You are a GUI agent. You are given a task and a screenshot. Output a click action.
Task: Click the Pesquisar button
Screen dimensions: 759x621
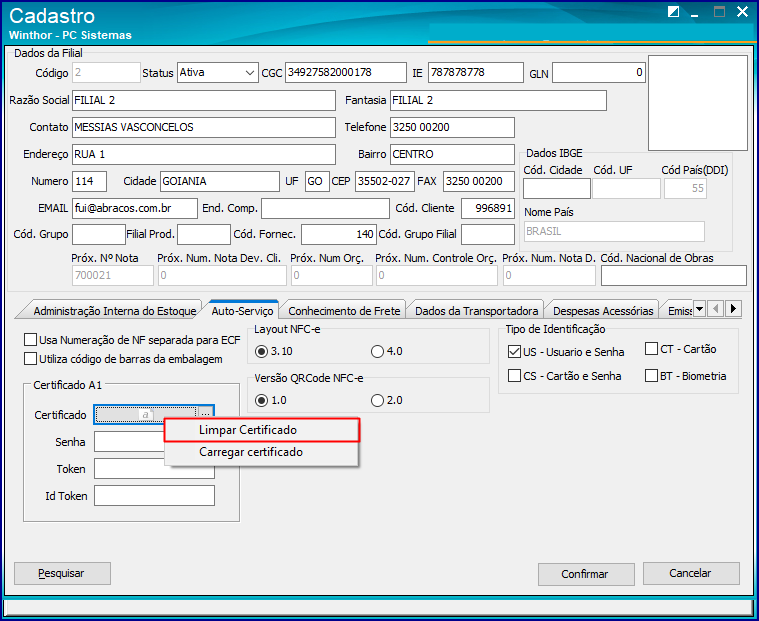62,573
